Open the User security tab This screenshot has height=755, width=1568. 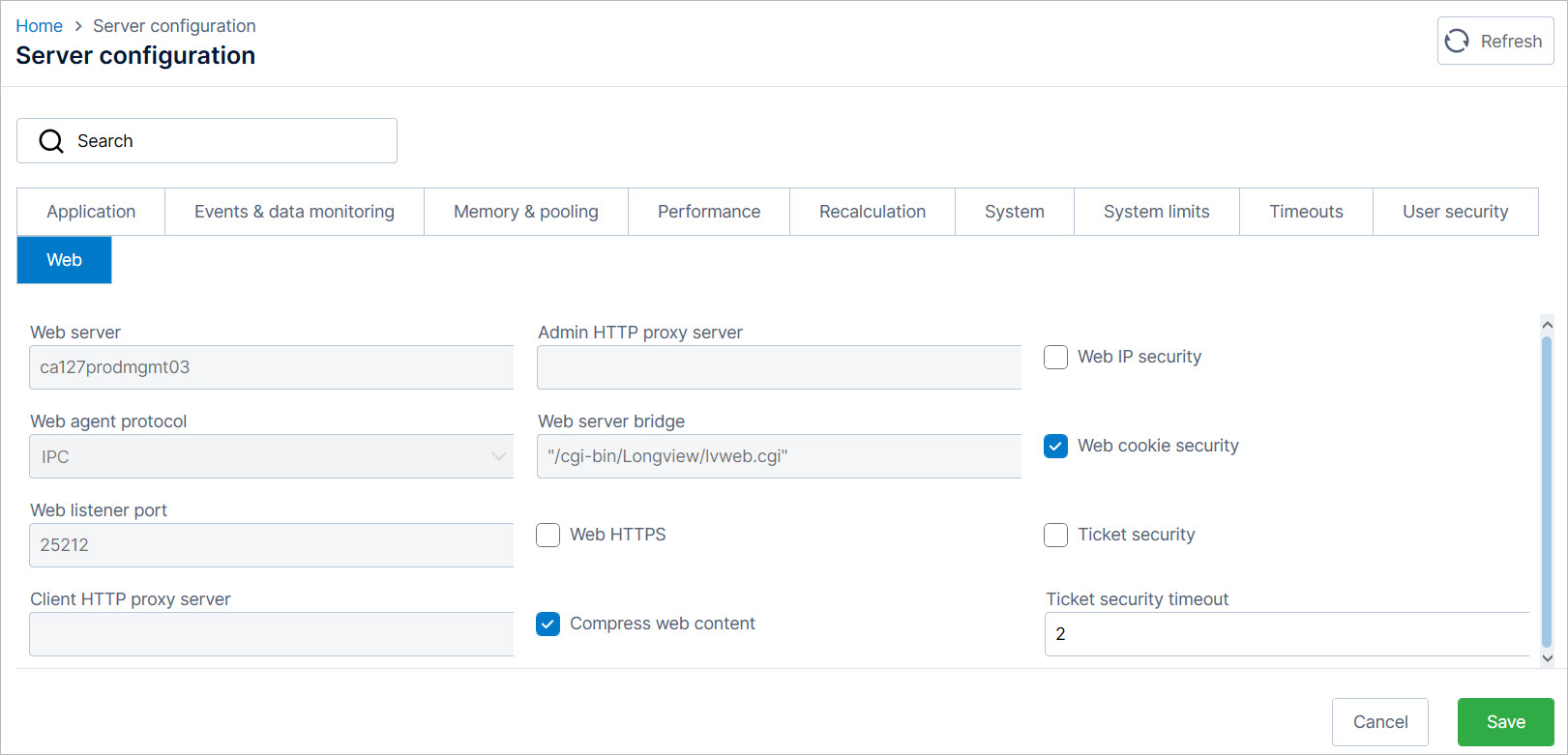[1456, 212]
